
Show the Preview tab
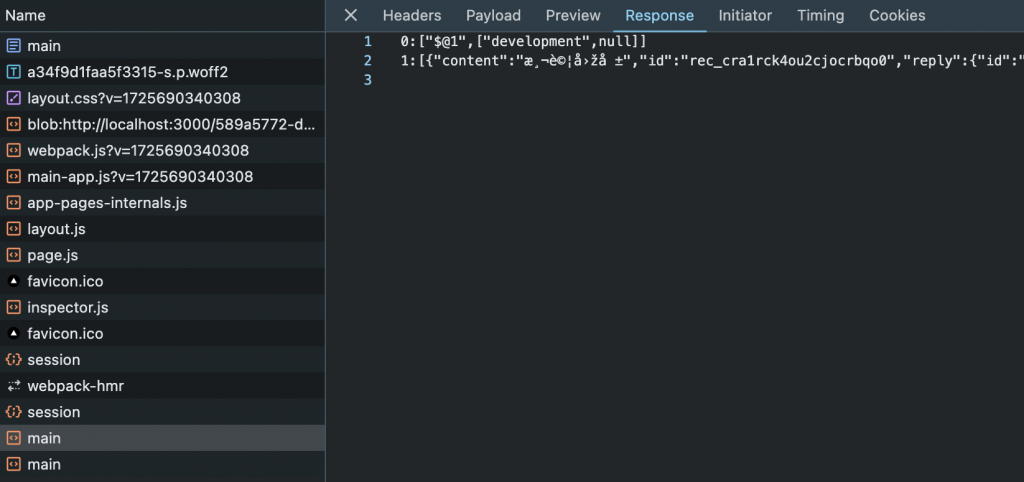(x=573, y=16)
